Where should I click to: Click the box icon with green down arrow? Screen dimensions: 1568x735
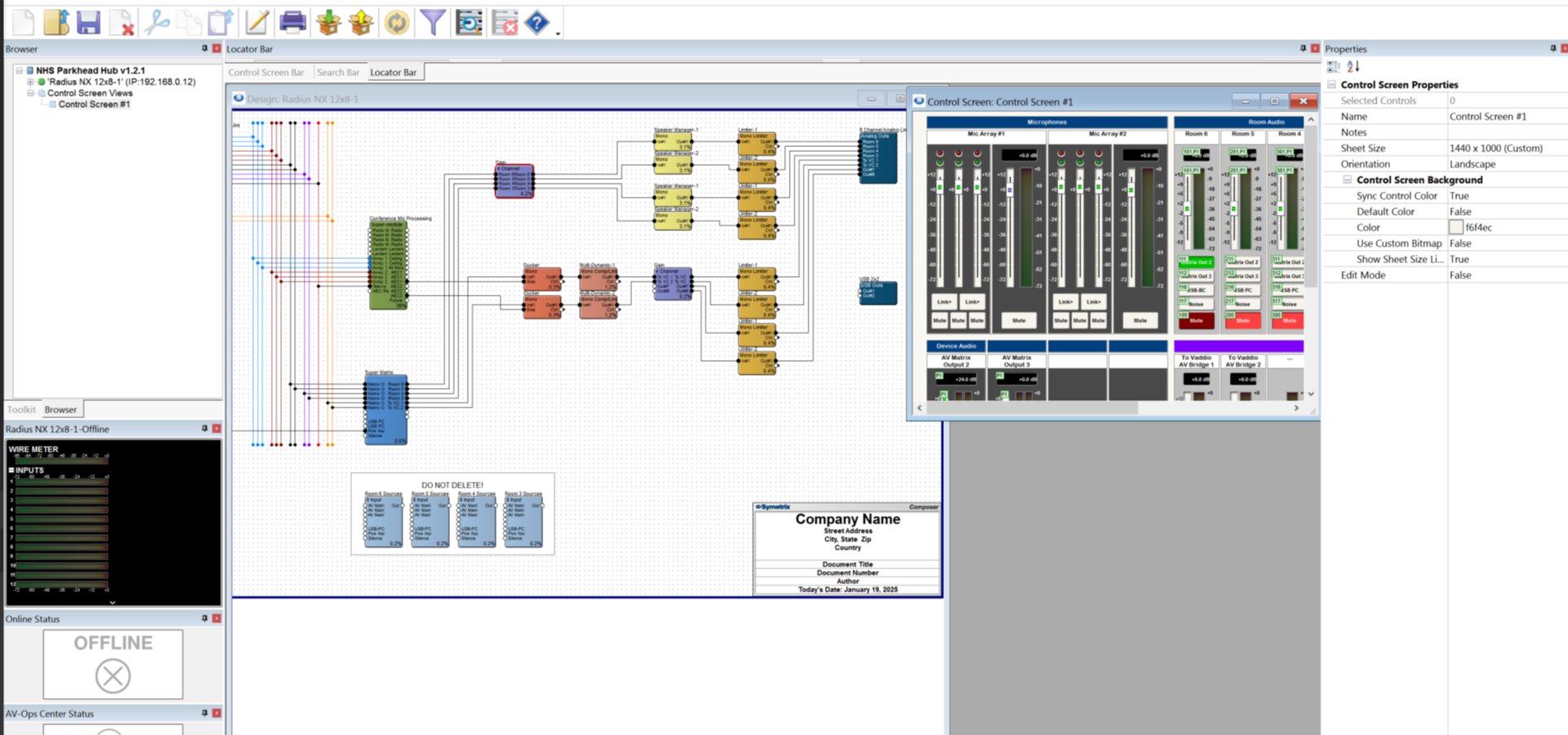(x=328, y=22)
